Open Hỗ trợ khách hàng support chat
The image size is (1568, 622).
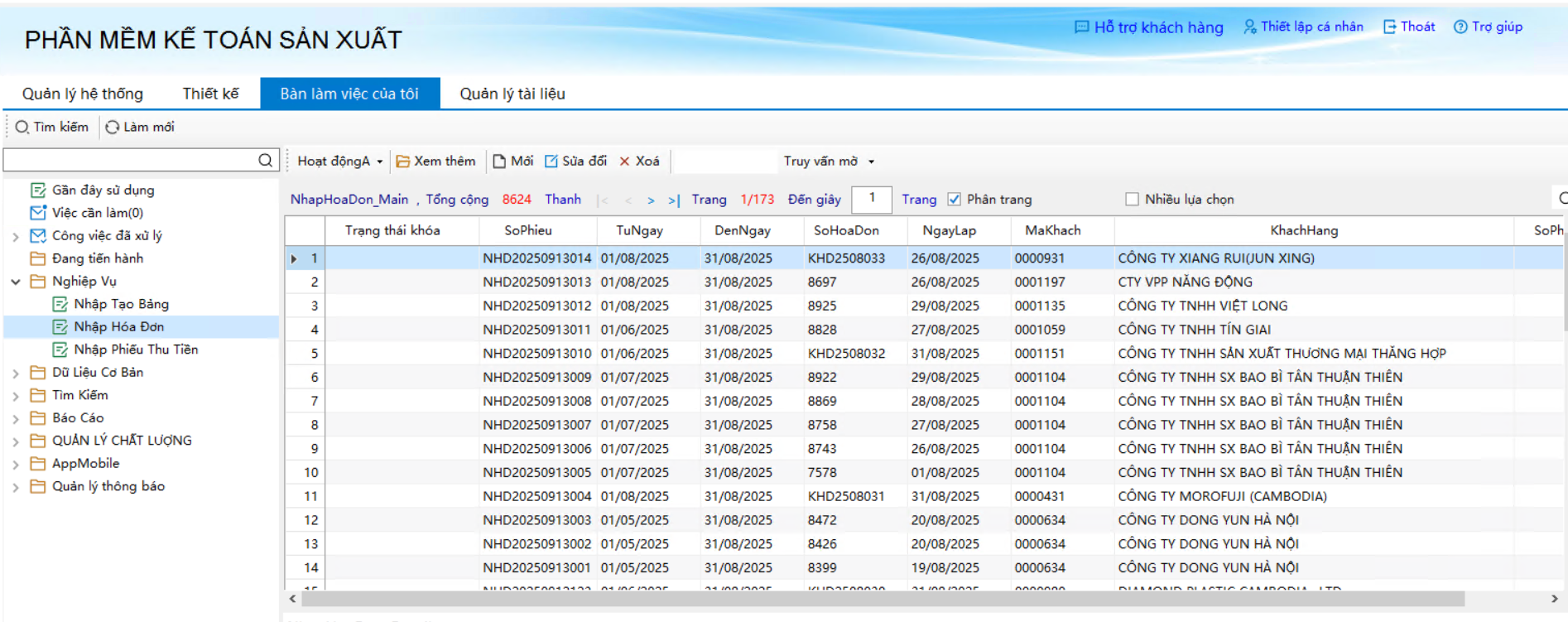[1148, 27]
